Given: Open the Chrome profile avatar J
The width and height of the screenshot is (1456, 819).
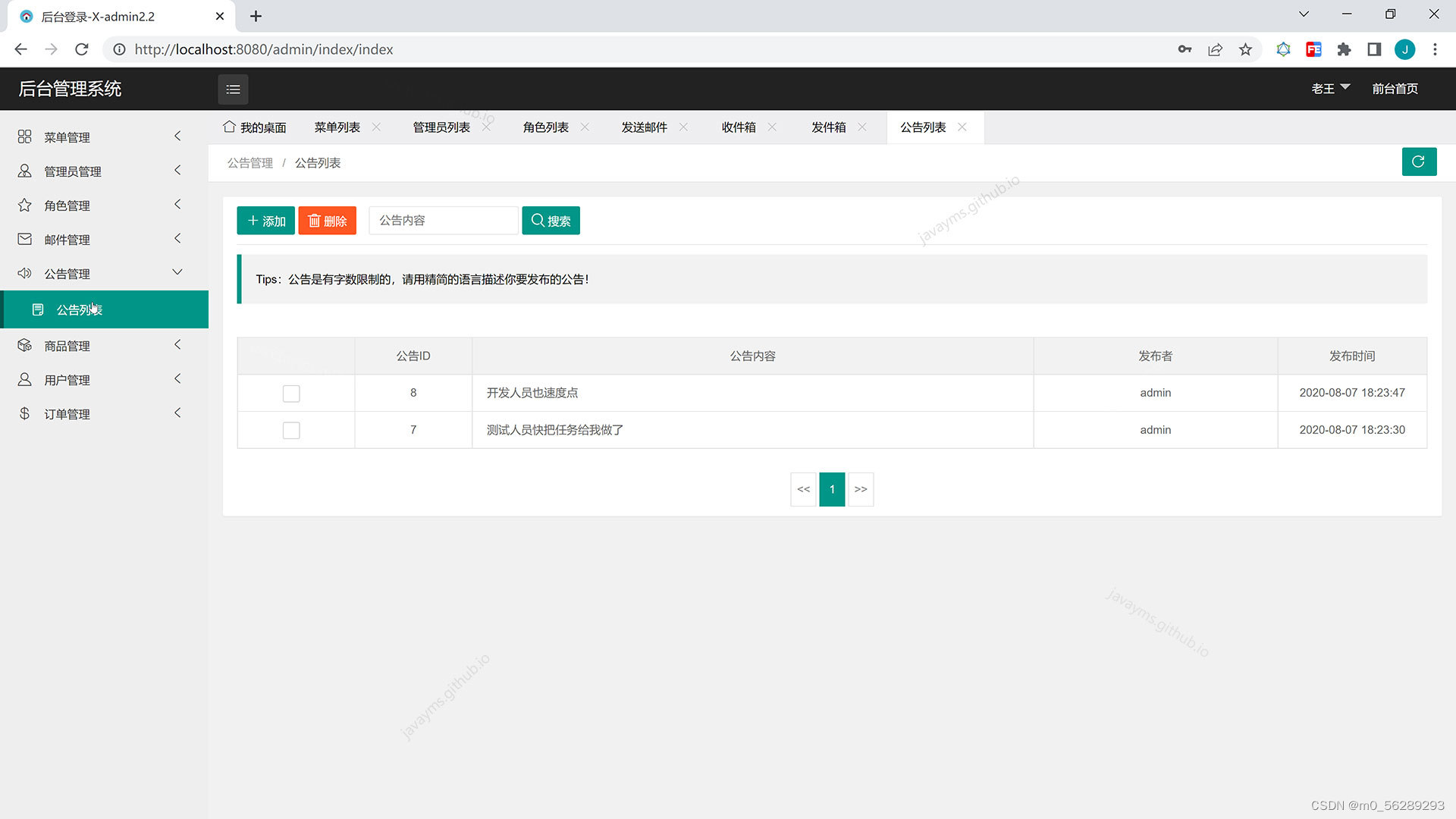Looking at the screenshot, I should coord(1404,49).
